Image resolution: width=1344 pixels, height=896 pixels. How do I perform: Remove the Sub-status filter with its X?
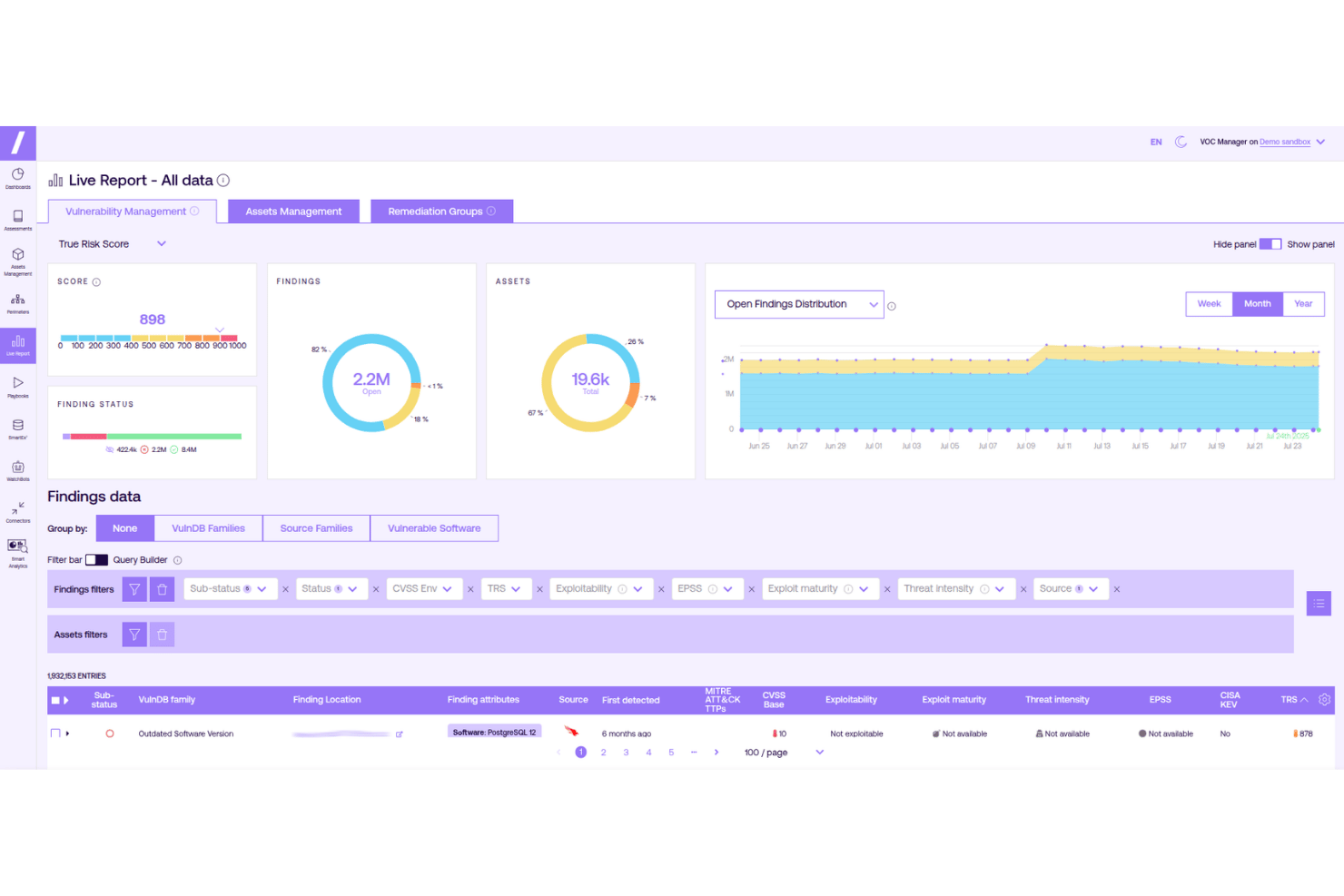tap(285, 589)
